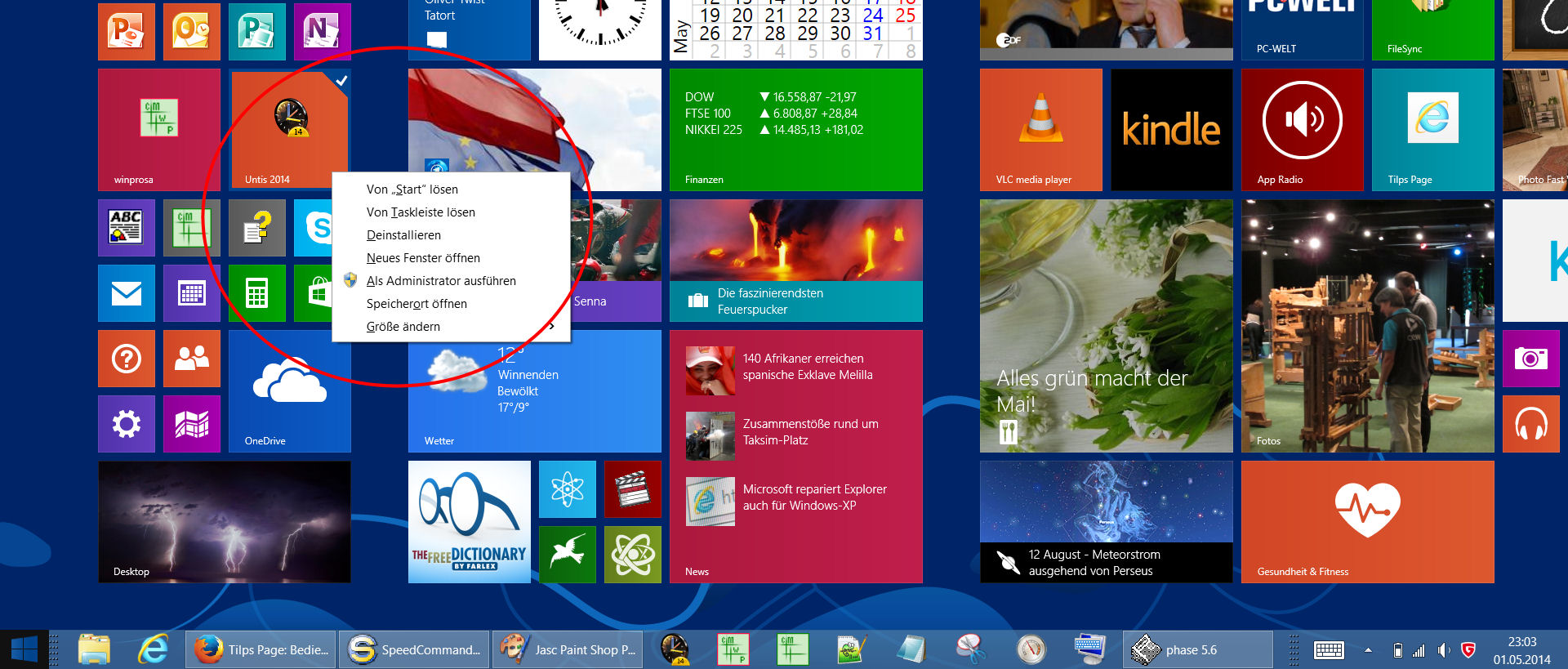Launch the App Radio tile
1568x669 pixels.
(x=1302, y=129)
